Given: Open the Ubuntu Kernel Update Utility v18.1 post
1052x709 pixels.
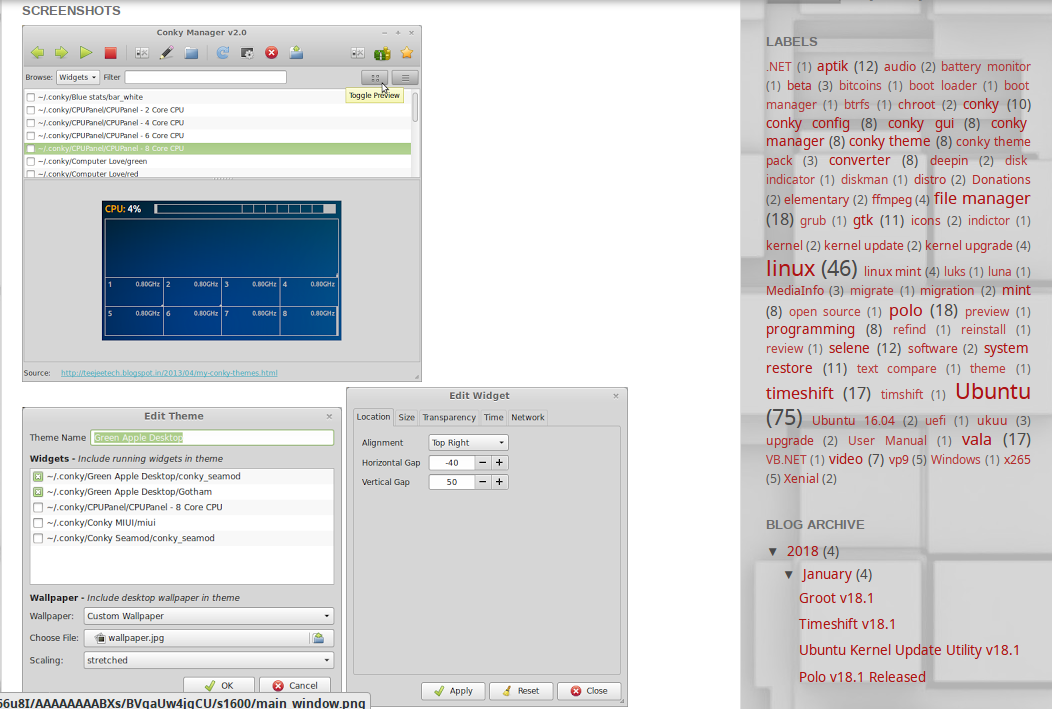Looking at the screenshot, I should tap(909, 651).
